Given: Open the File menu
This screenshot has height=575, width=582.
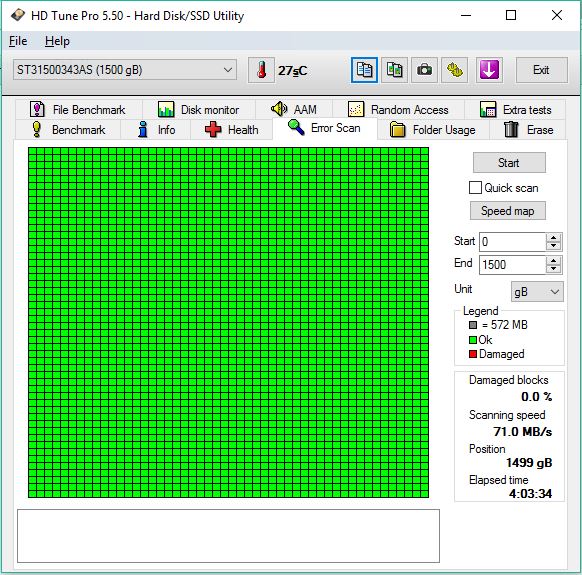Looking at the screenshot, I should 18,41.
